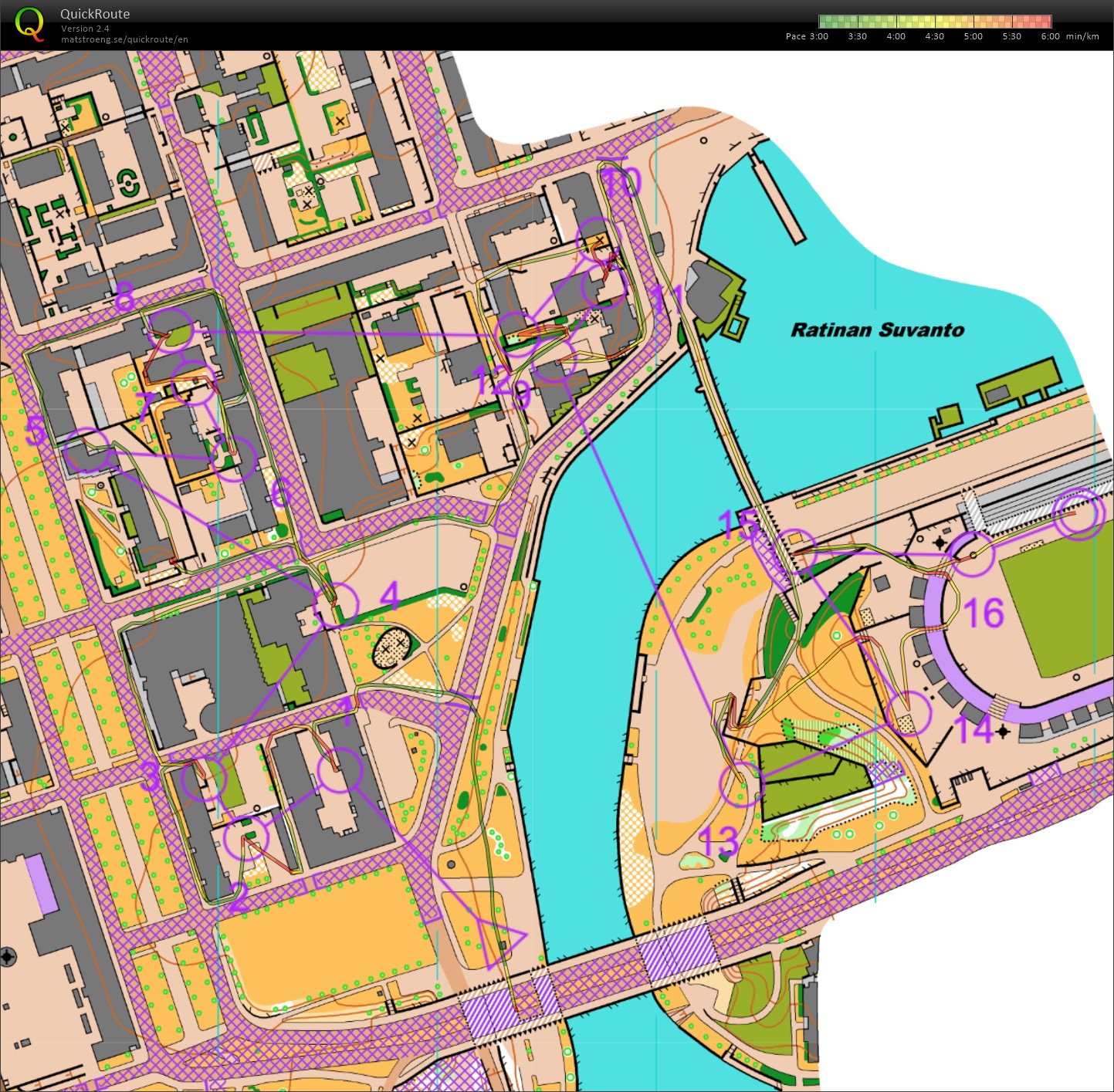This screenshot has height=1092, width=1114.
Task: Click control circle 1 near the start
Action: [340, 770]
